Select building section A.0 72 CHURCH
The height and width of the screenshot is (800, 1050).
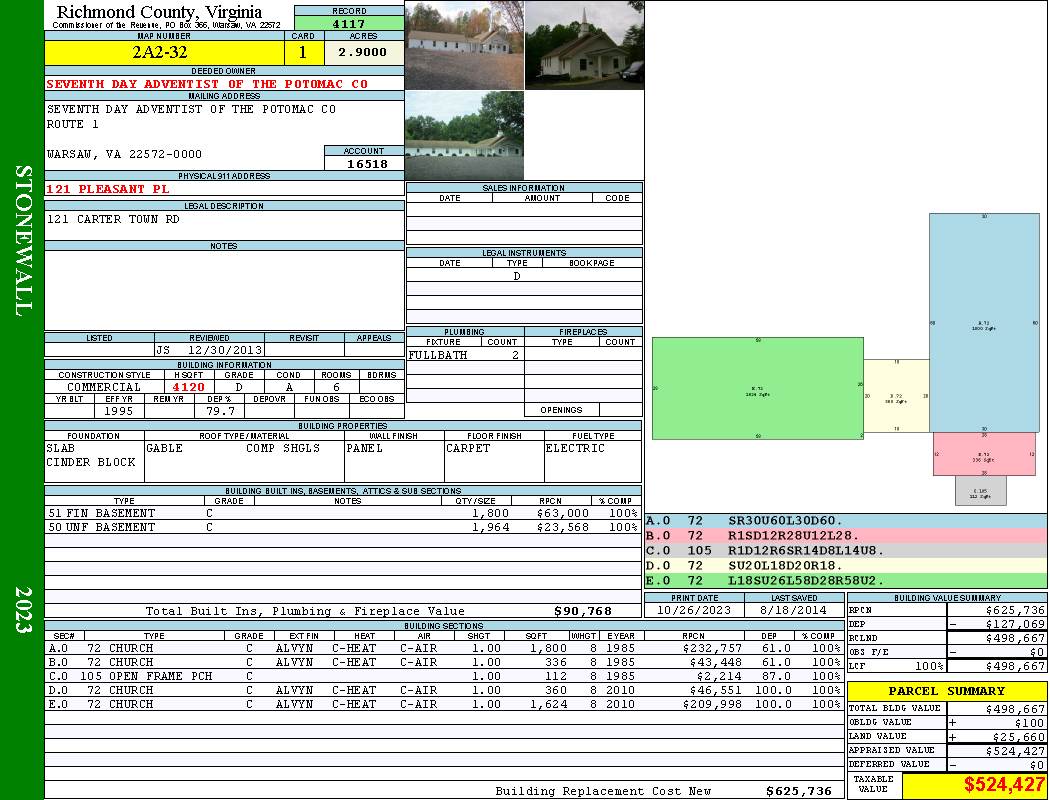click(x=445, y=648)
